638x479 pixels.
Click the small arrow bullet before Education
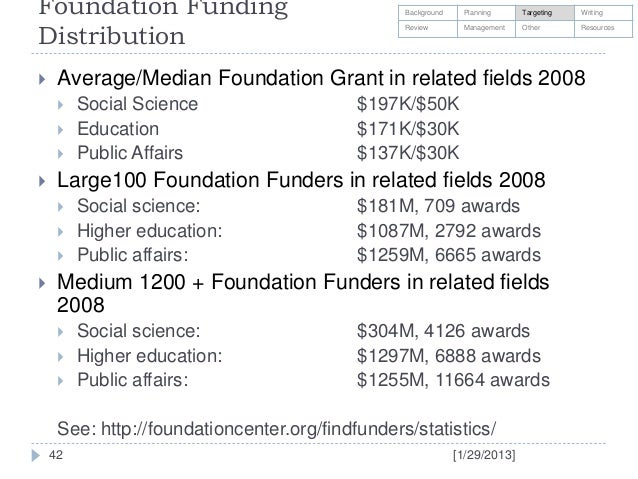61,130
